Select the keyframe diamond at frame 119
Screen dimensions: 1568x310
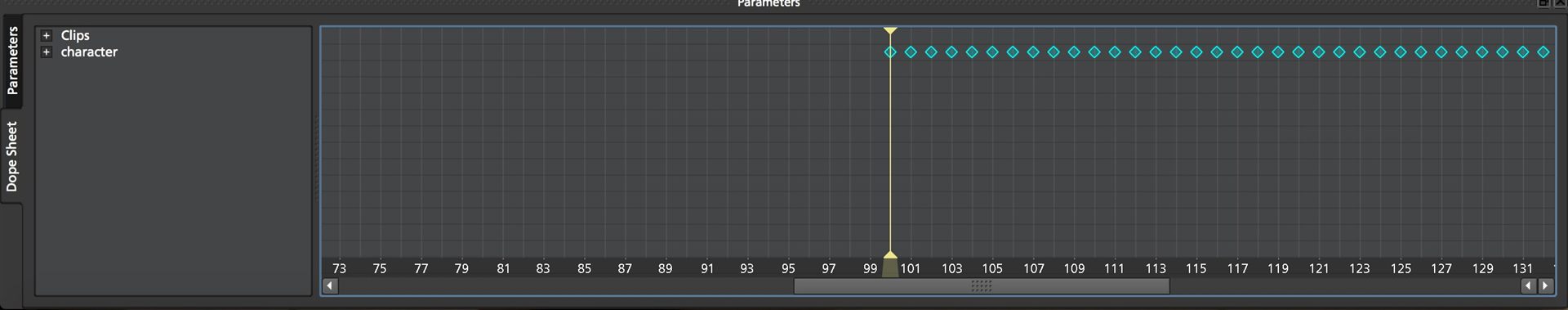click(1278, 52)
